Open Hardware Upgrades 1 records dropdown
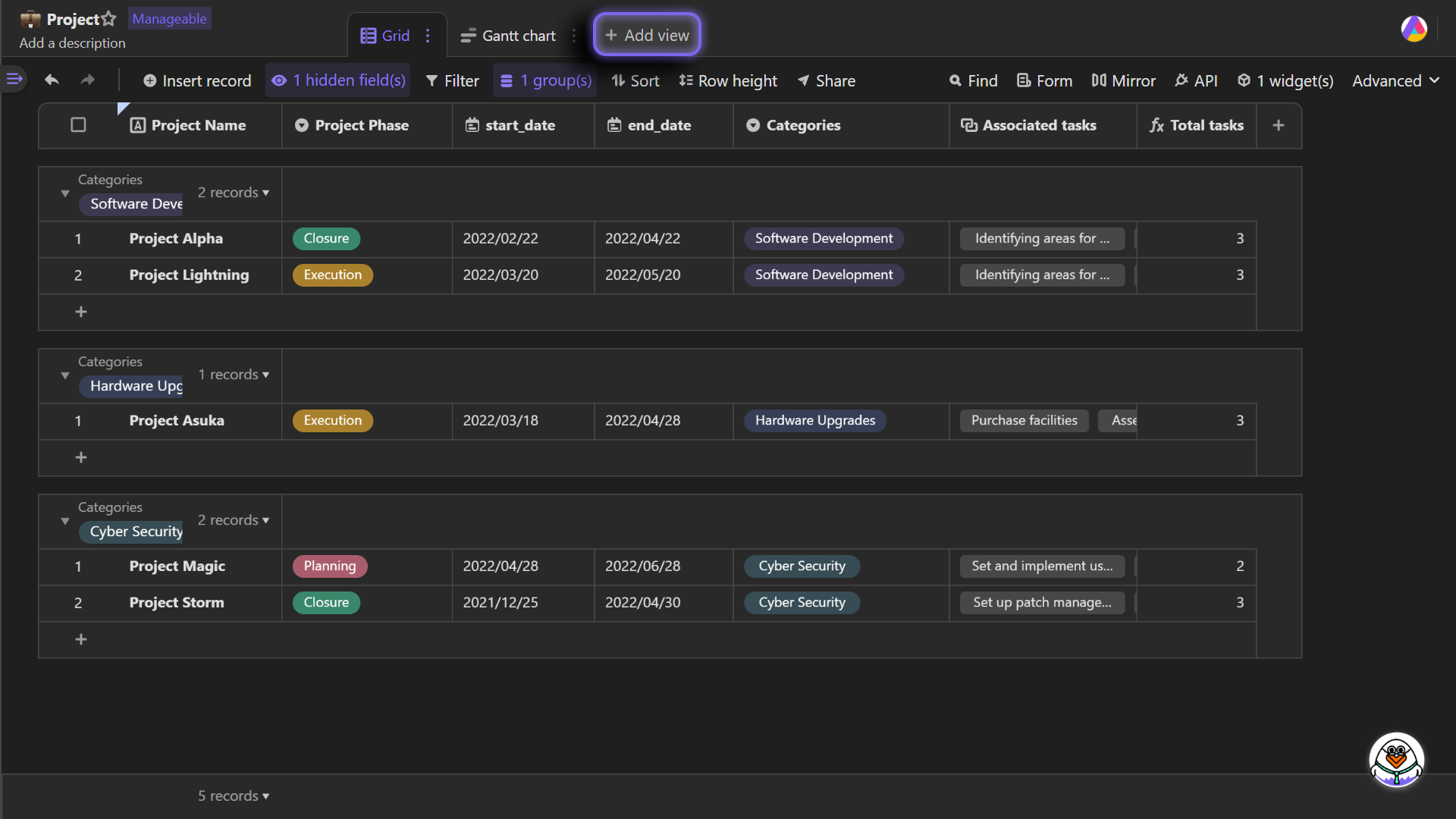This screenshot has width=1456, height=819. point(234,375)
